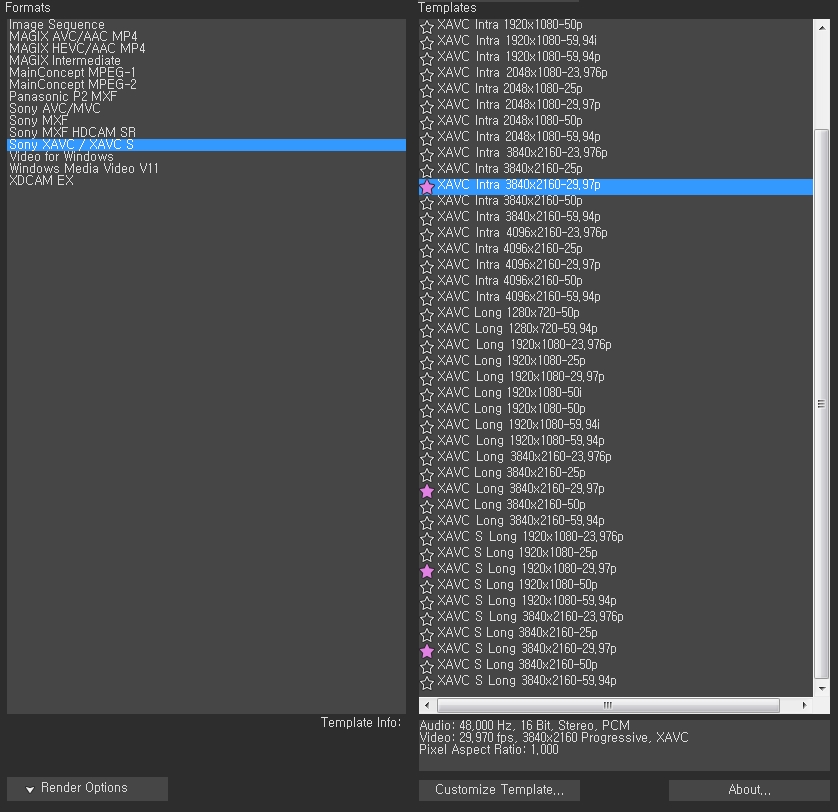Image resolution: width=838 pixels, height=812 pixels.
Task: Unstar the XAVC Long 3840x2160-29,97p favorite
Action: point(426,491)
